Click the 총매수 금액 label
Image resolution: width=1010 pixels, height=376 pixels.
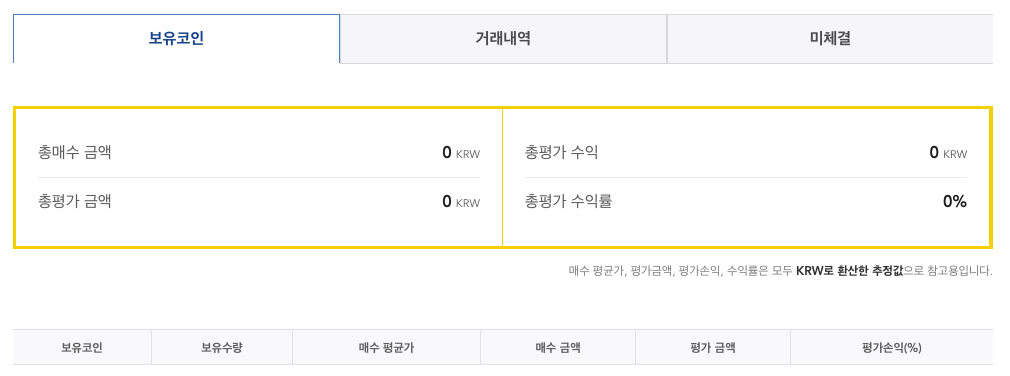click(x=74, y=153)
